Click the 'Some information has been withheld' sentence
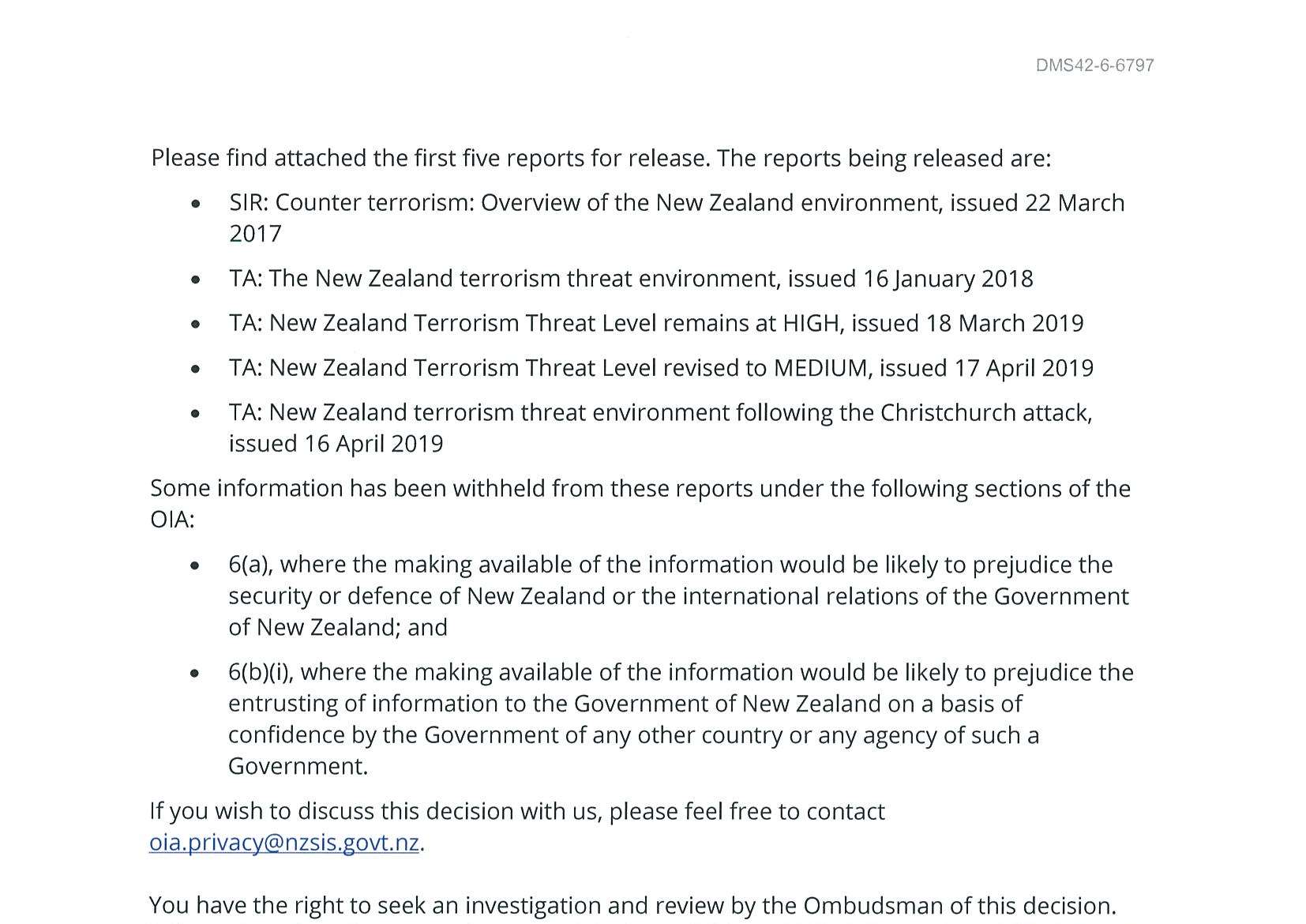The image size is (1306, 924). [640, 489]
